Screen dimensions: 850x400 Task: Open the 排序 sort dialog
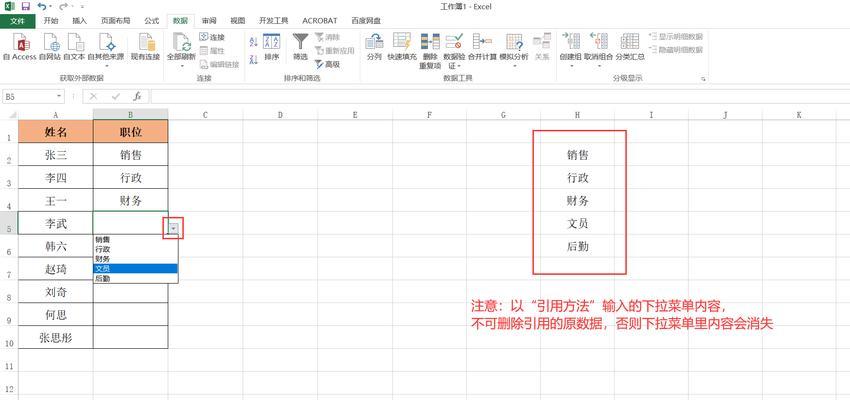click(272, 47)
